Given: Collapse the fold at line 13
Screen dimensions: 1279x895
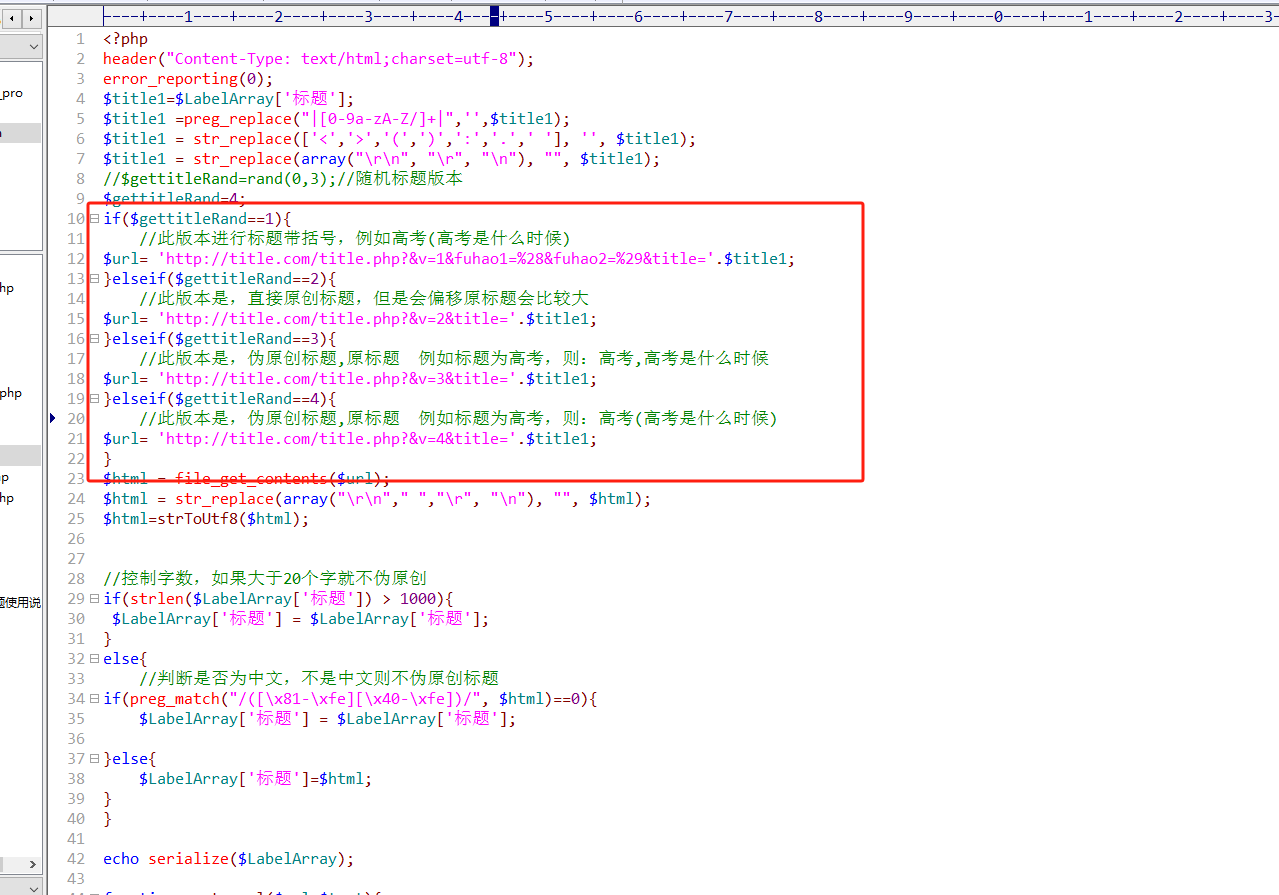Looking at the screenshot, I should pos(94,278).
